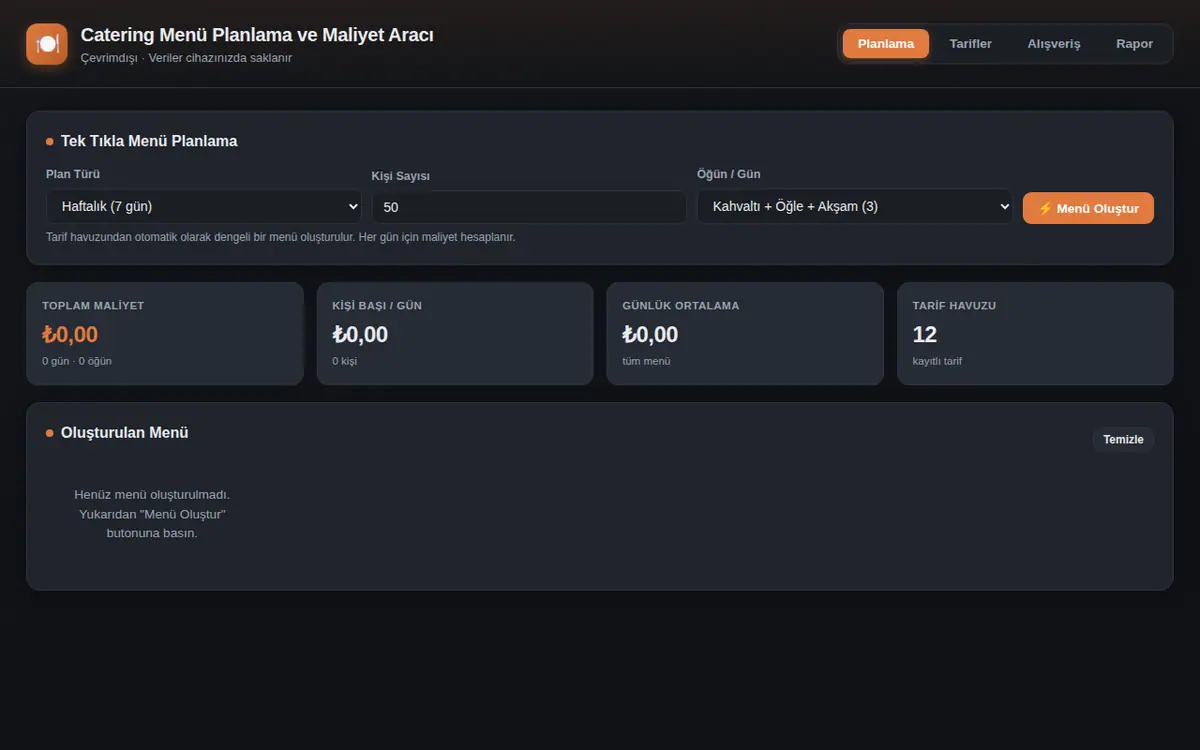Focus the Kişi Sayısı input field
Image resolution: width=1200 pixels, height=750 pixels.
tap(529, 207)
